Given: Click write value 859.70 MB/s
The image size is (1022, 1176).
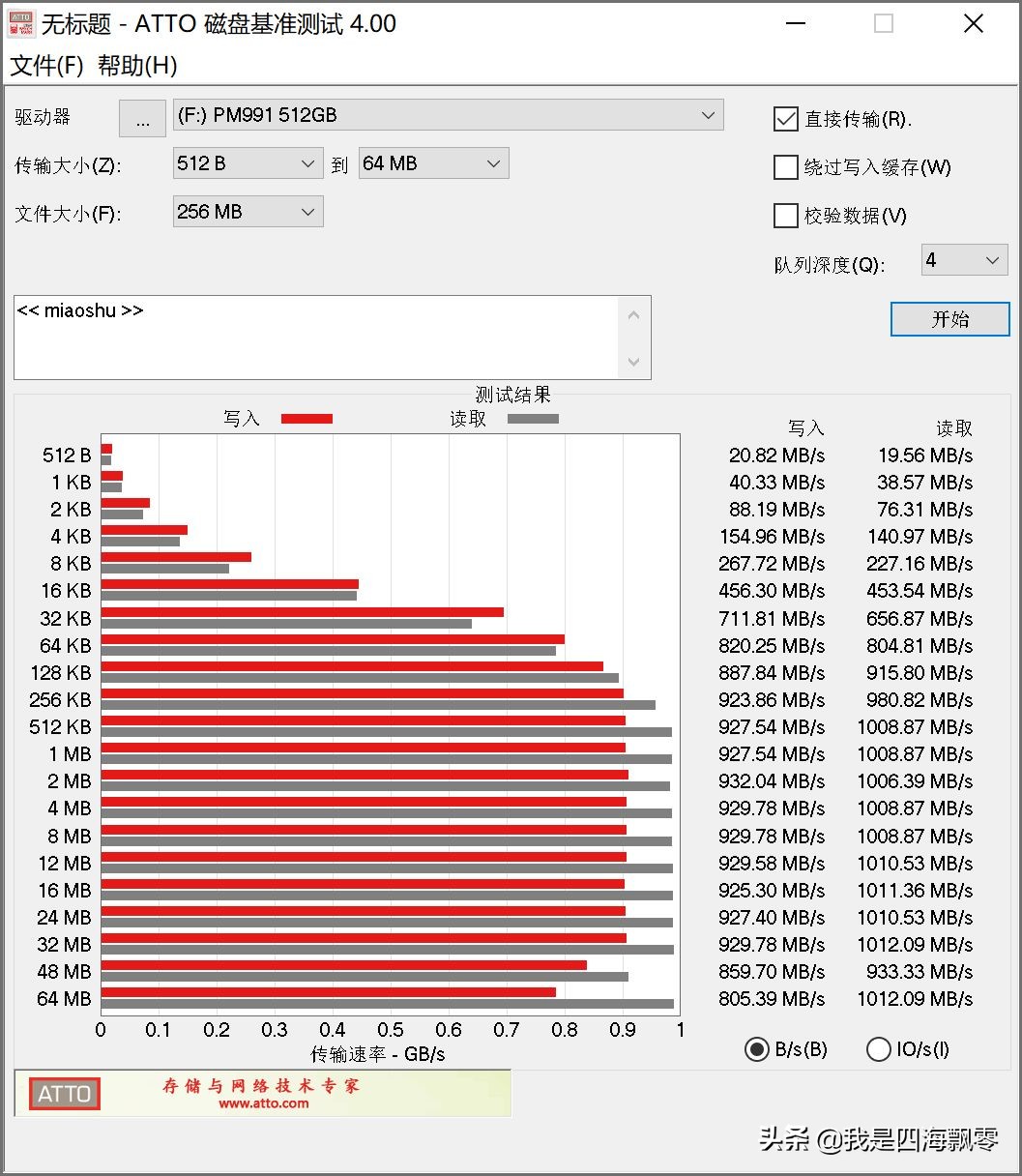Looking at the screenshot, I should coord(773,972).
